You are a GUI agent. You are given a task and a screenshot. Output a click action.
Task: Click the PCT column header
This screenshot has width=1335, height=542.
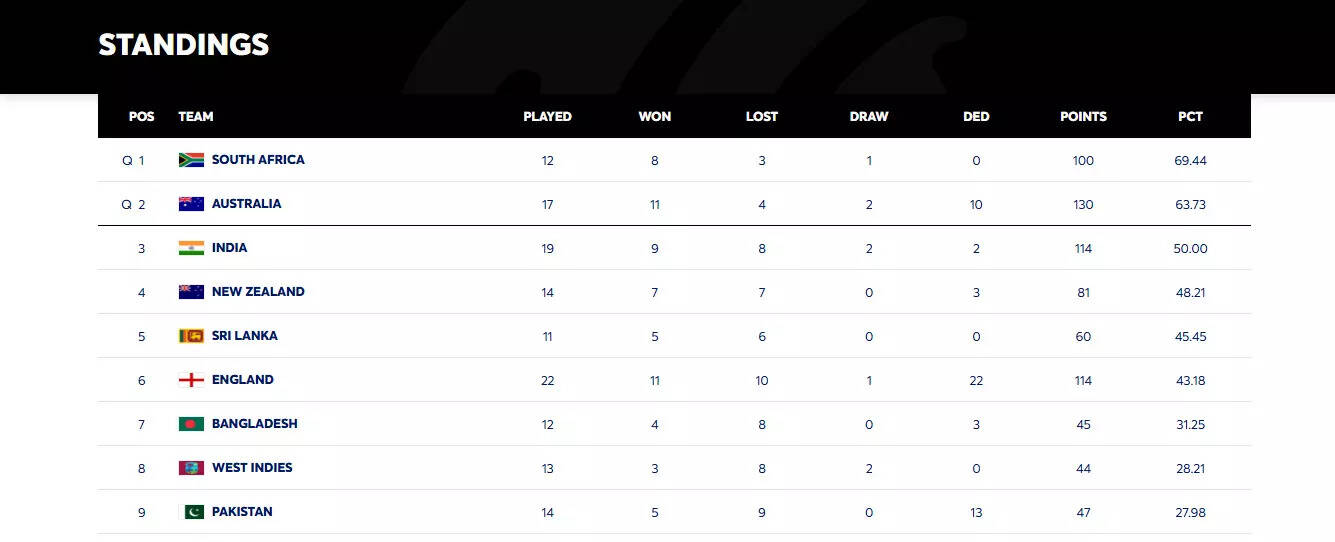point(1190,116)
